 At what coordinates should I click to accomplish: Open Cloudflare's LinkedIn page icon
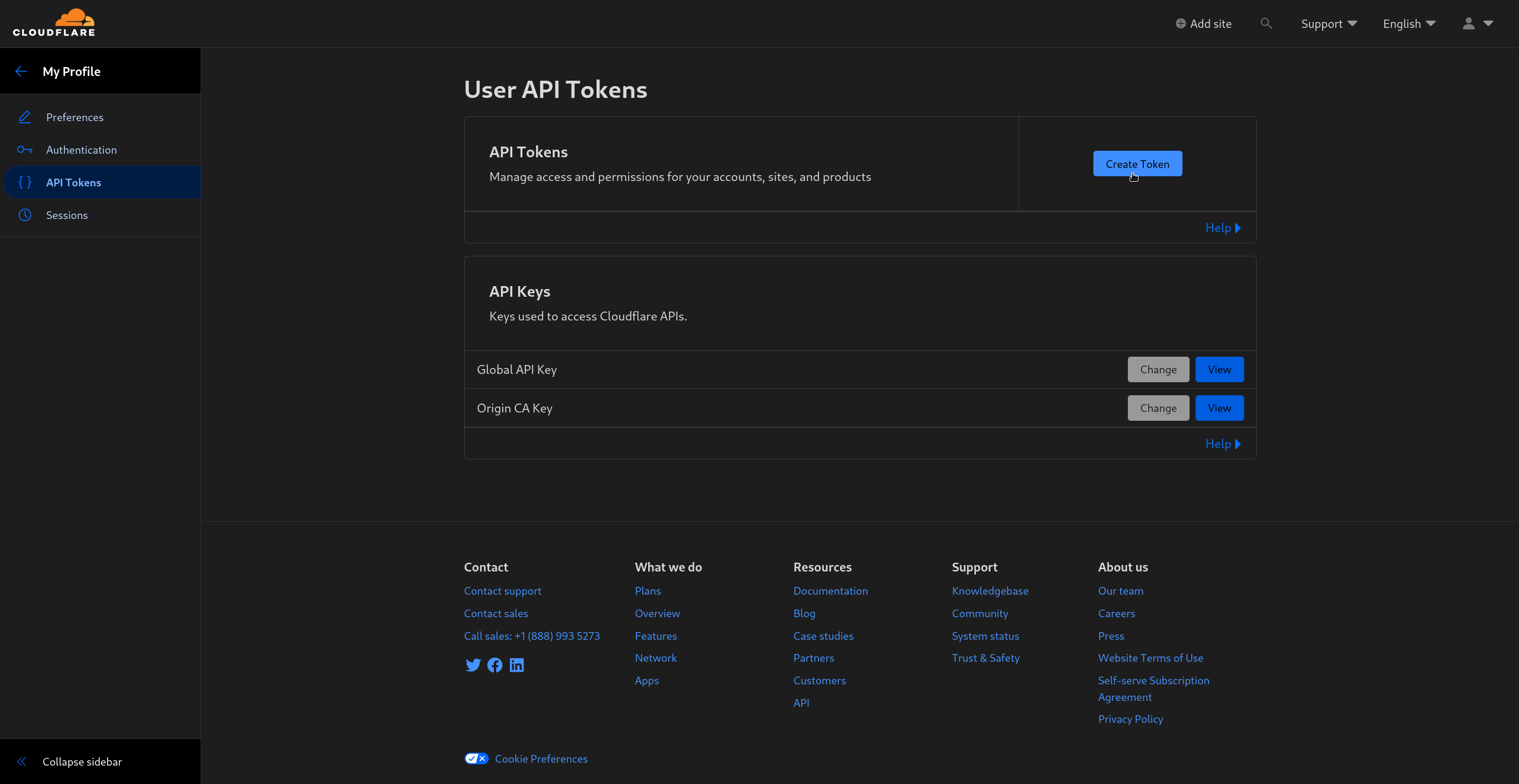pyautogui.click(x=517, y=665)
